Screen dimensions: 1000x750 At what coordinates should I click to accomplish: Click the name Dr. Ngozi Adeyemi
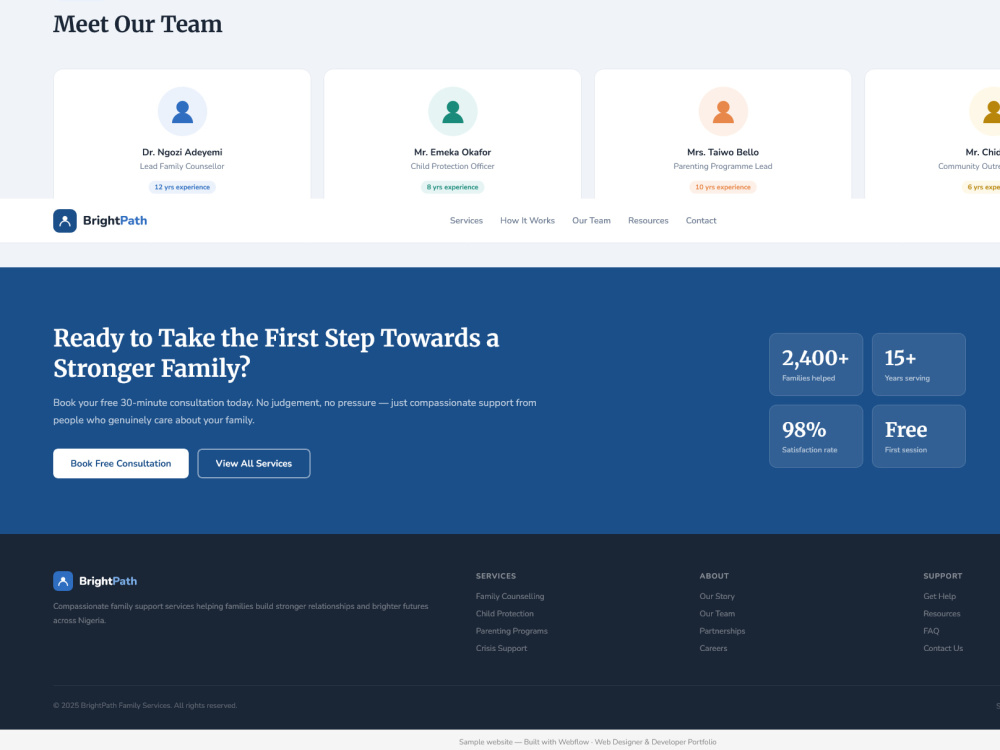pos(182,152)
